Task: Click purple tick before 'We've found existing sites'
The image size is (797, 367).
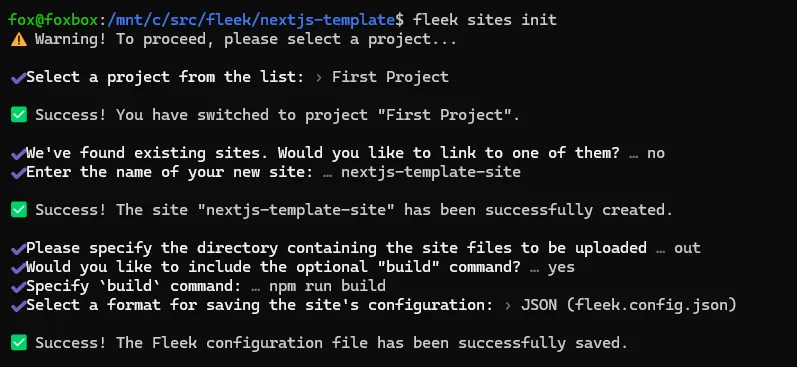Action: [x=18, y=154]
